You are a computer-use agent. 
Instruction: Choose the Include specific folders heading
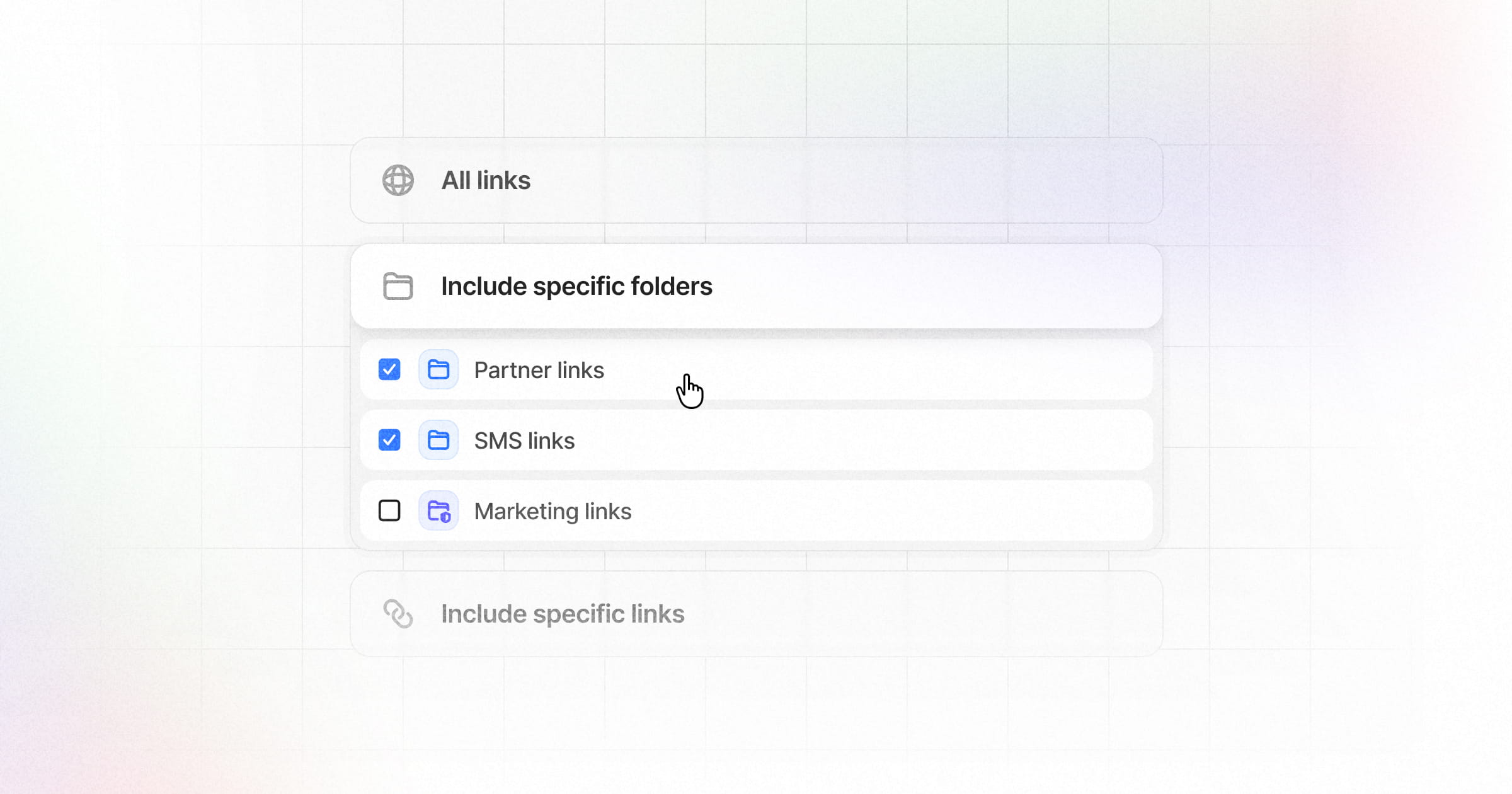pyautogui.click(x=576, y=286)
